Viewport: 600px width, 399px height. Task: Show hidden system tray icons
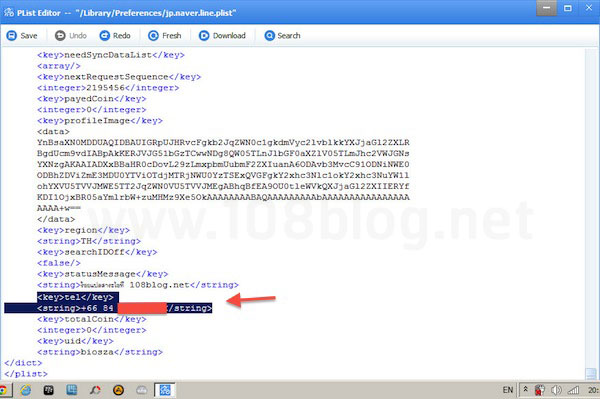526,389
